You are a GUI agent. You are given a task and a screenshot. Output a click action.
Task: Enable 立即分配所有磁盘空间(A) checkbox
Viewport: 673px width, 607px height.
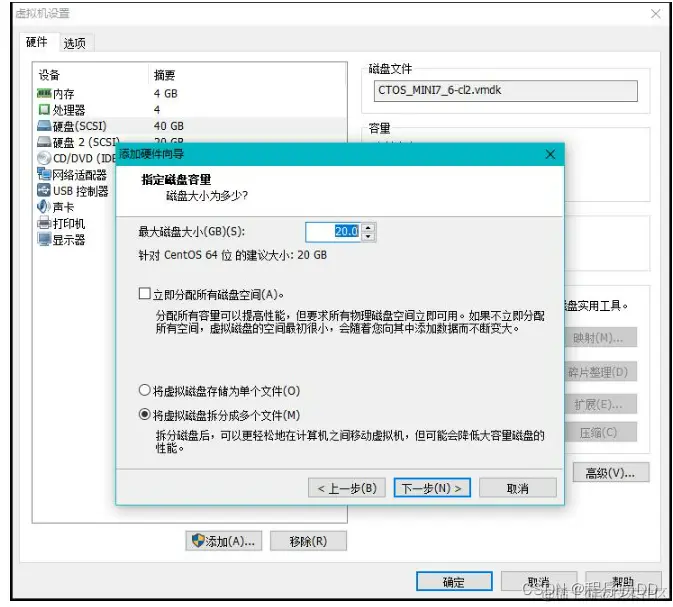click(145, 294)
